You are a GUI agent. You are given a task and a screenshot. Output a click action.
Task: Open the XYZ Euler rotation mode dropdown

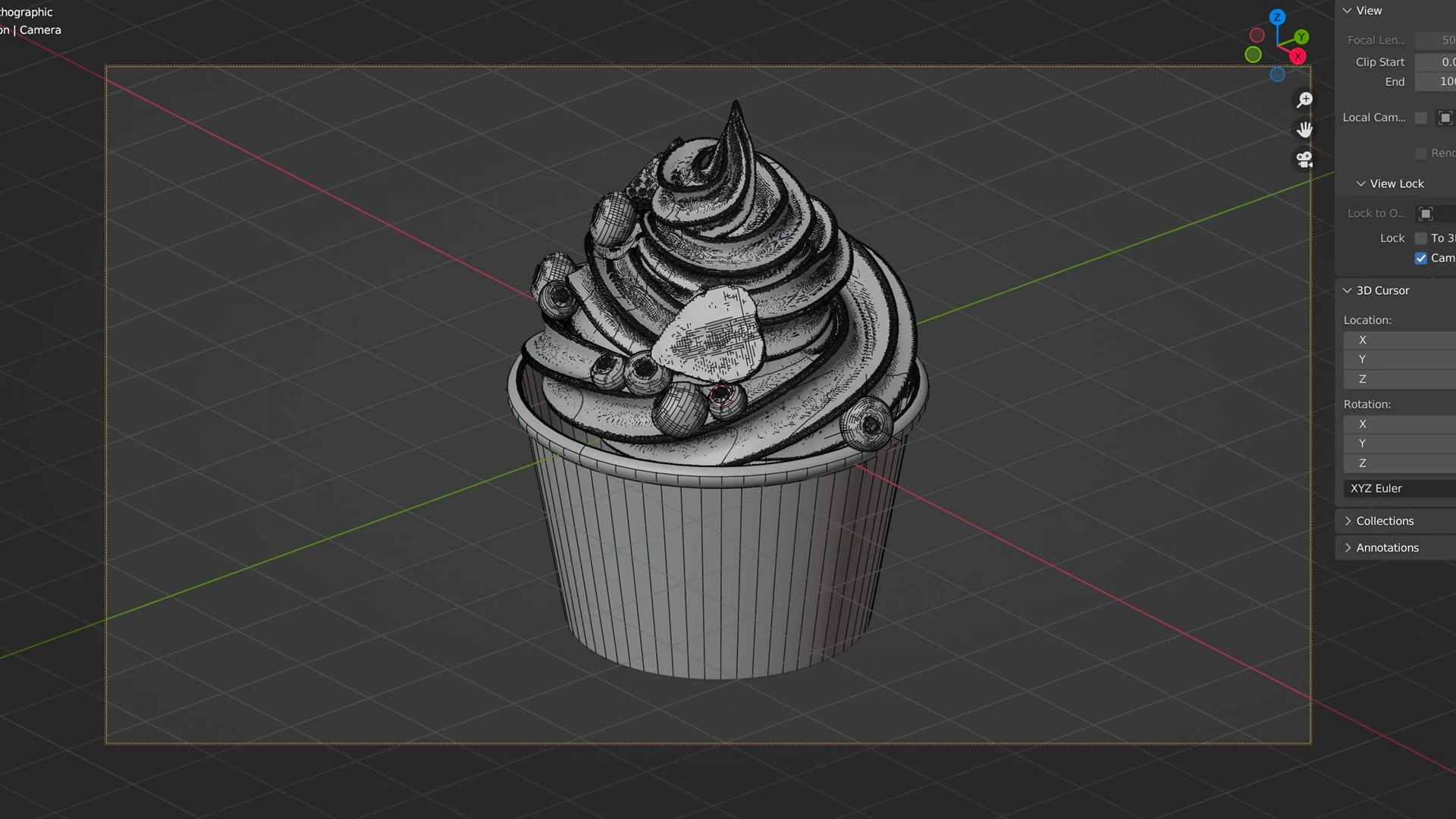click(x=1400, y=488)
